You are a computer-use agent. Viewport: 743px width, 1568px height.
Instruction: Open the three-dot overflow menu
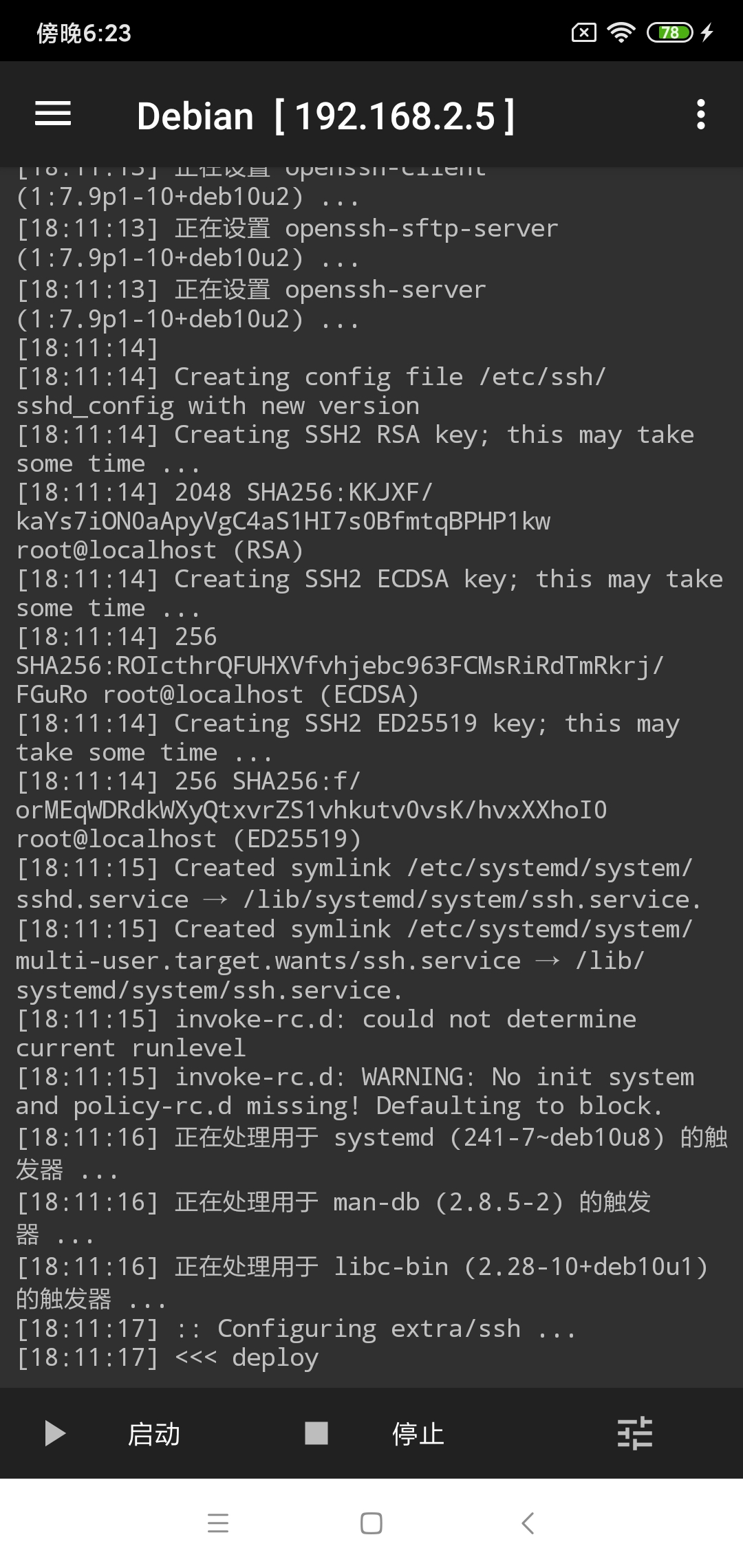(700, 114)
